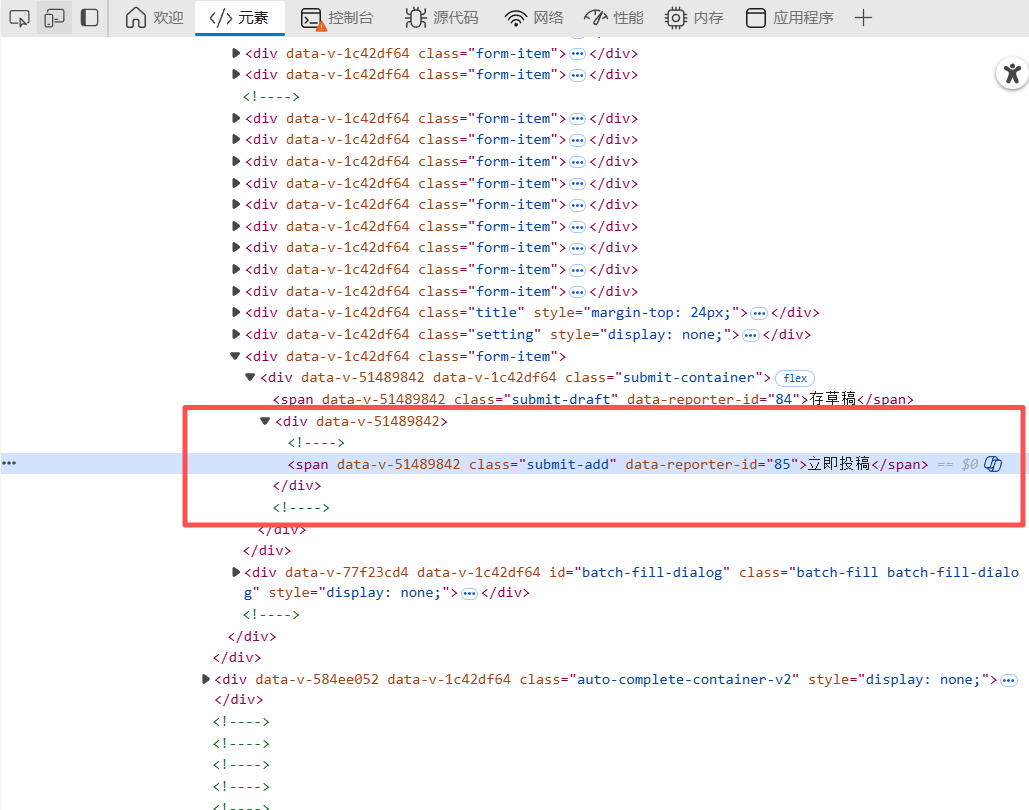Collapse the submit-container div node
The width and height of the screenshot is (1029, 810).
(x=250, y=378)
